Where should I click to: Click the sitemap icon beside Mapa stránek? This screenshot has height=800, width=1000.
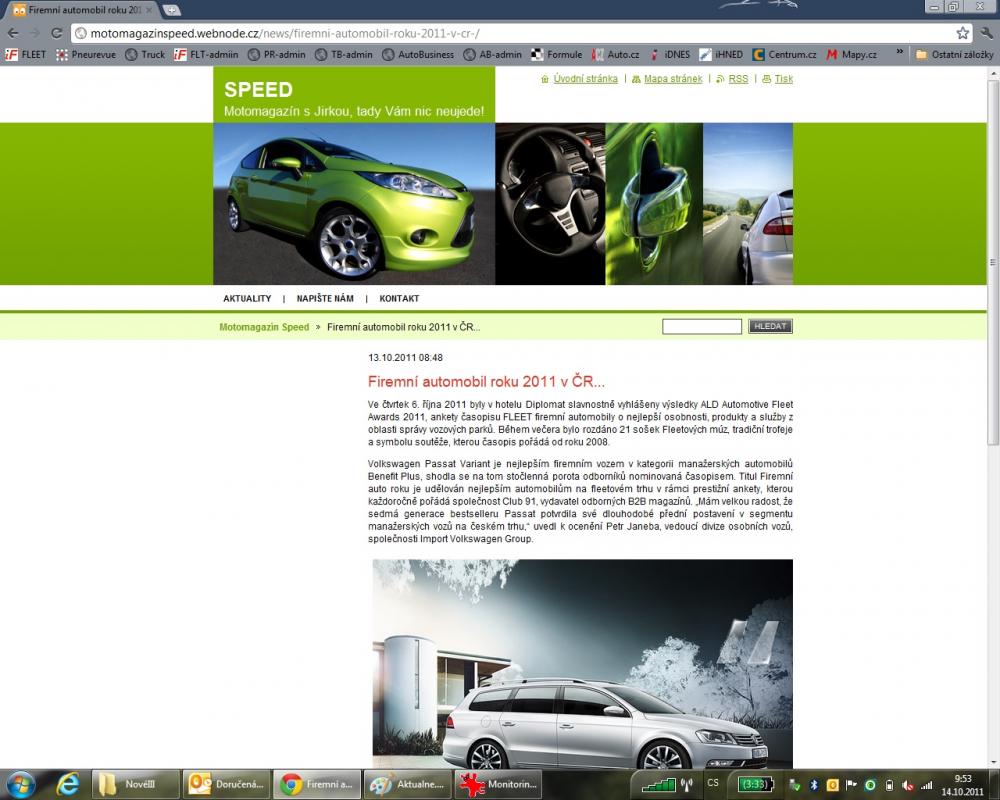[x=636, y=79]
